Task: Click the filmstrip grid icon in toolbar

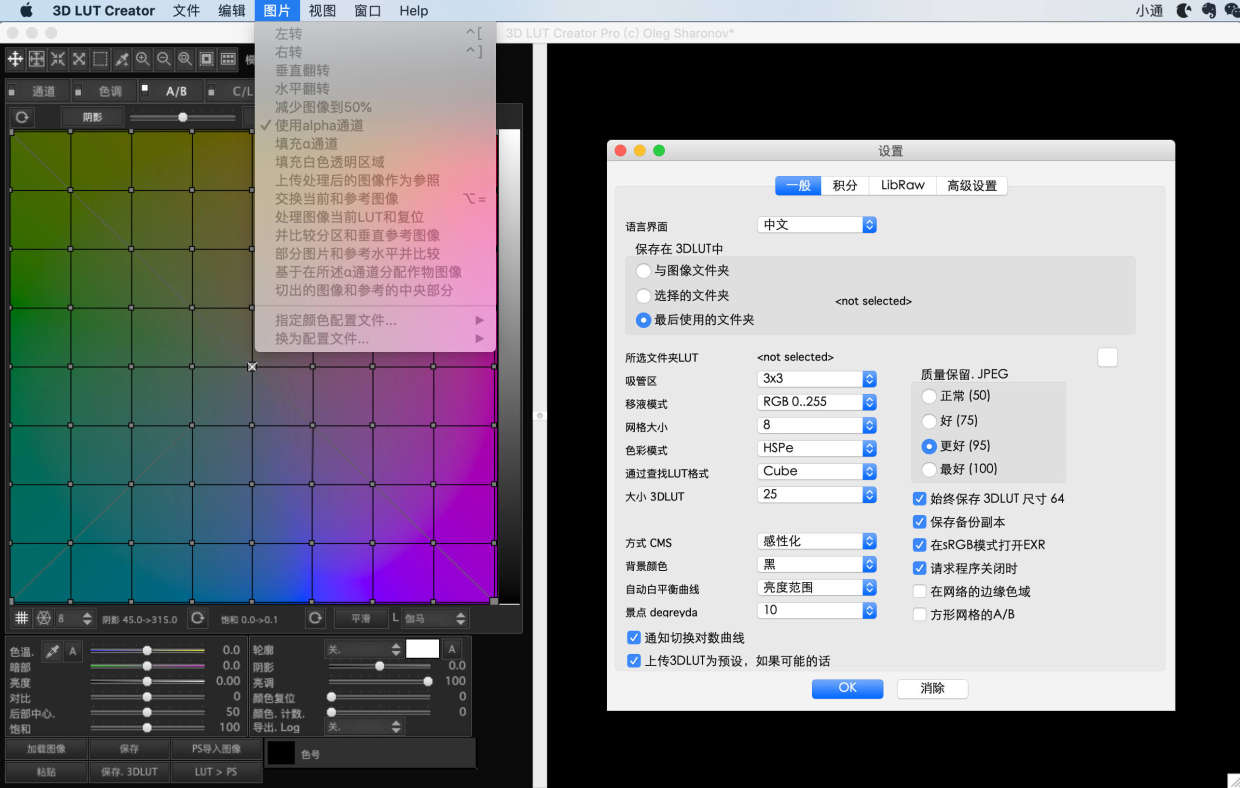Action: 228,59
